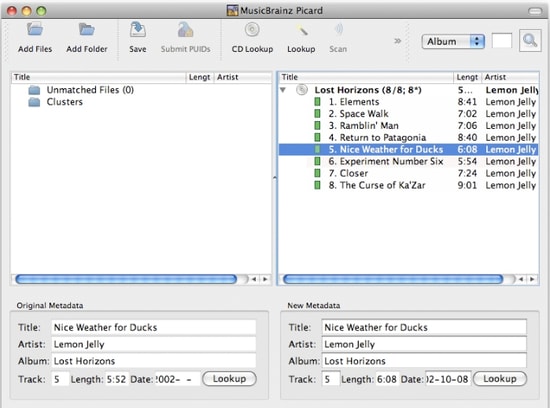550x408 pixels.
Task: Click left pane scrollbar left arrow
Action: click(254, 279)
